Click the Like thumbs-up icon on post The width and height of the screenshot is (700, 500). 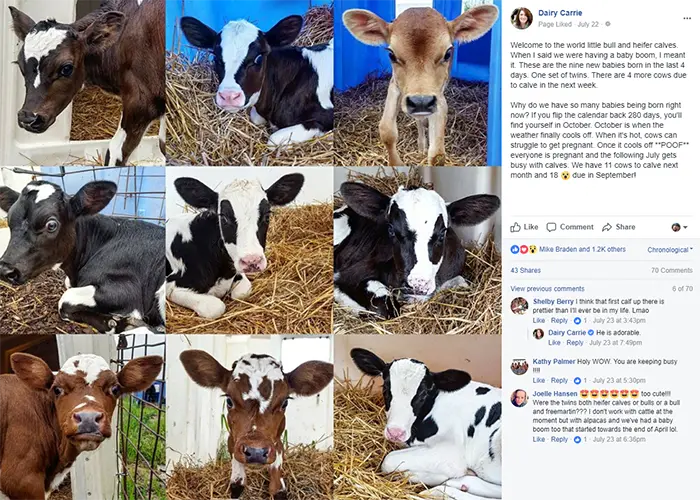[516, 227]
